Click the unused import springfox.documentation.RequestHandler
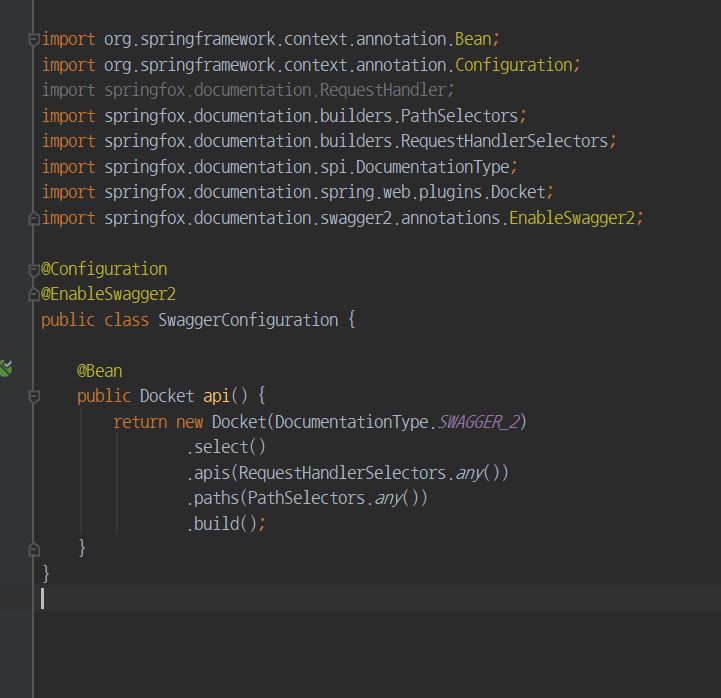Screen dimensions: 721x698 click(248, 90)
